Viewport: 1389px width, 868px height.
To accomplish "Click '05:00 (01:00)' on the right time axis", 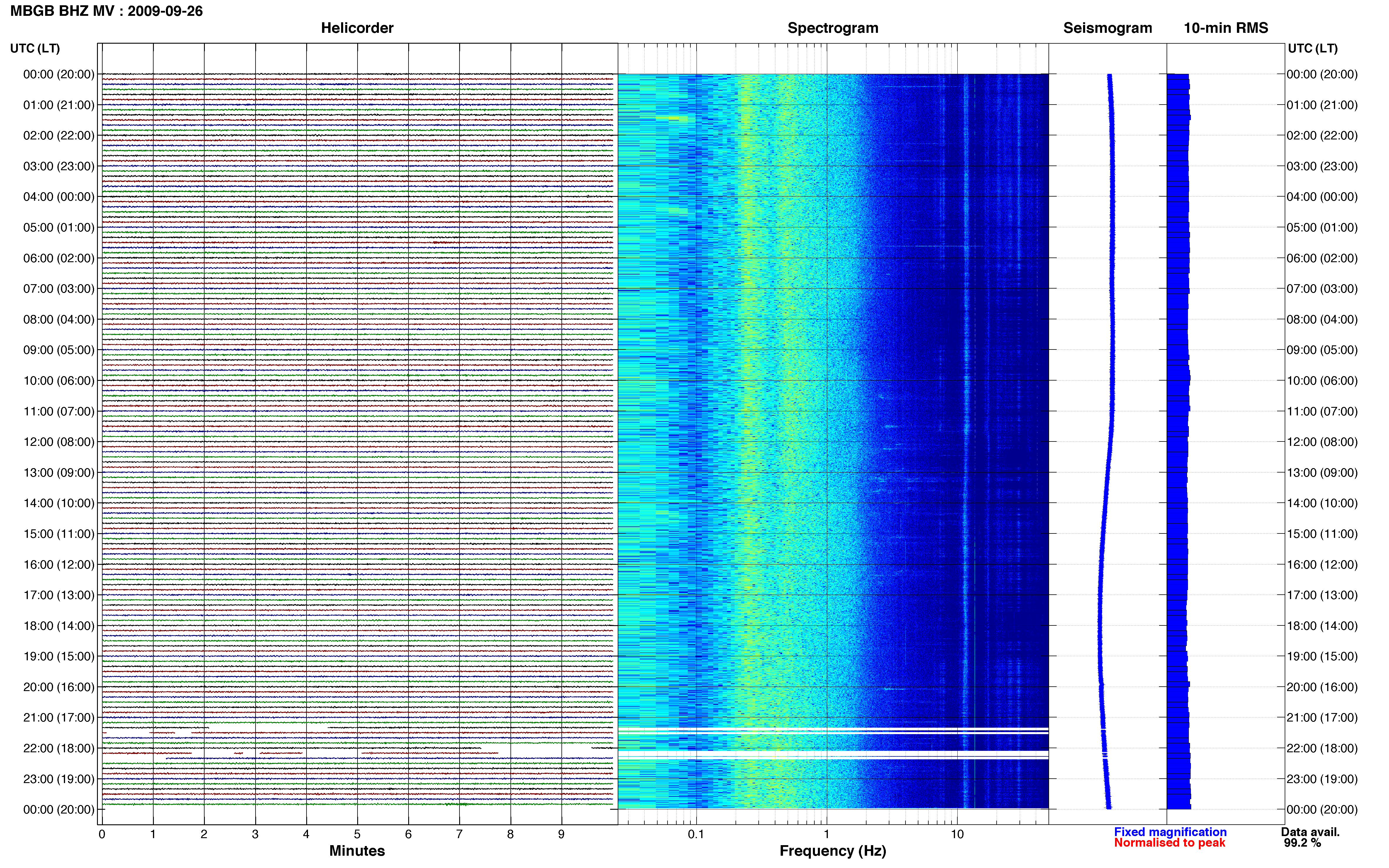I will (1322, 227).
